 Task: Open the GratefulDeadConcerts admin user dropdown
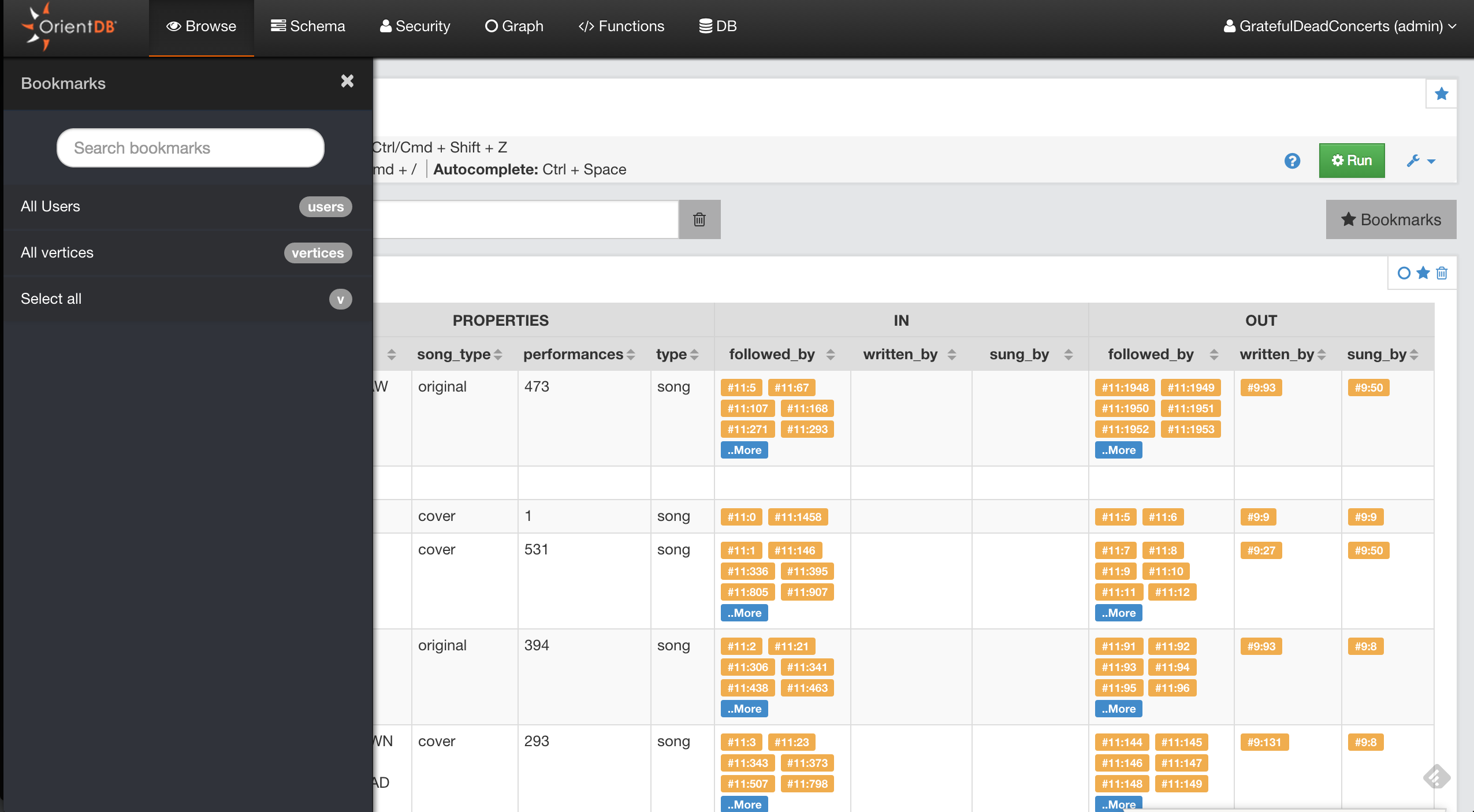[x=1340, y=26]
